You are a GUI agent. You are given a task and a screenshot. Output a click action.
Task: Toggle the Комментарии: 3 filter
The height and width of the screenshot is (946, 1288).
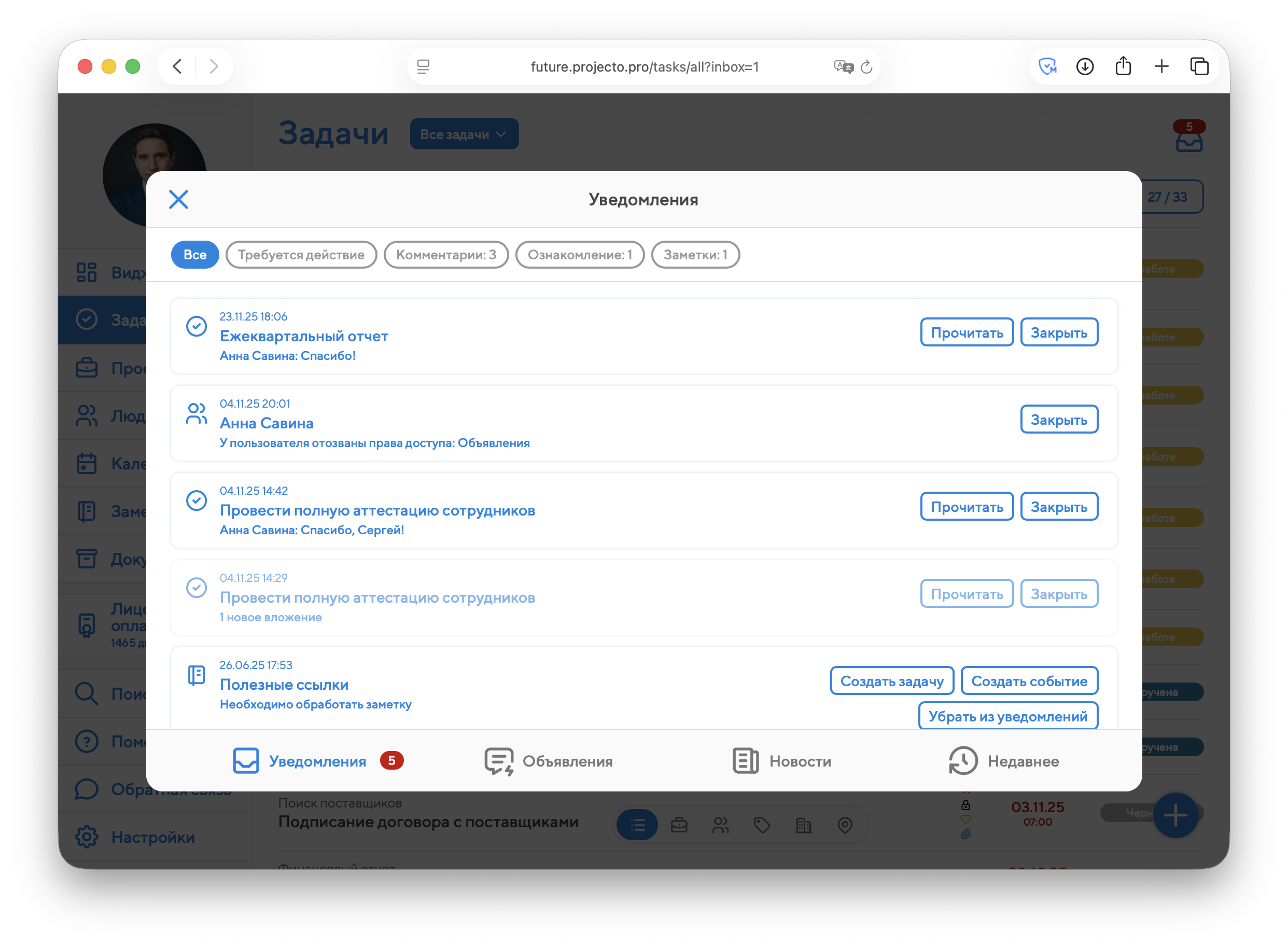(x=446, y=255)
